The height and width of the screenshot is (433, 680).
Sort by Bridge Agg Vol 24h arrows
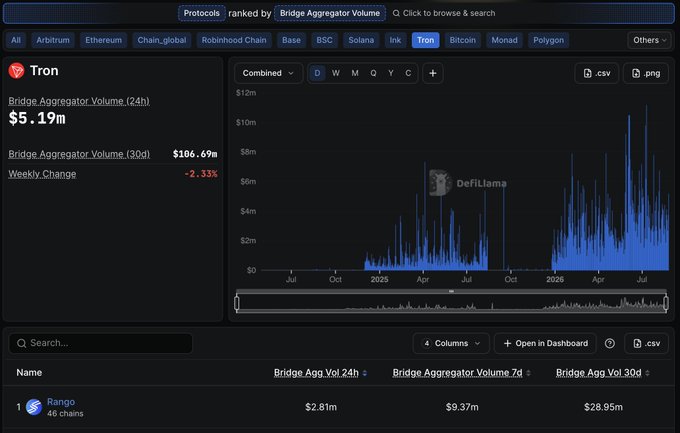point(365,373)
